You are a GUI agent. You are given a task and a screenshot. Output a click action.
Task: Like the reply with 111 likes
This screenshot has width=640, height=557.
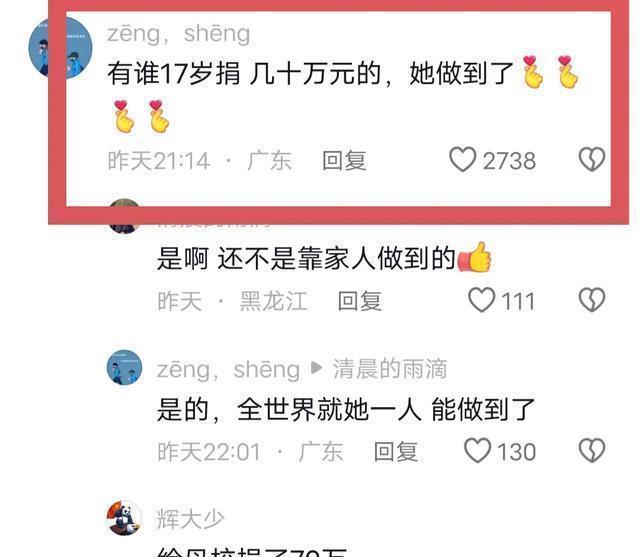coord(482,300)
